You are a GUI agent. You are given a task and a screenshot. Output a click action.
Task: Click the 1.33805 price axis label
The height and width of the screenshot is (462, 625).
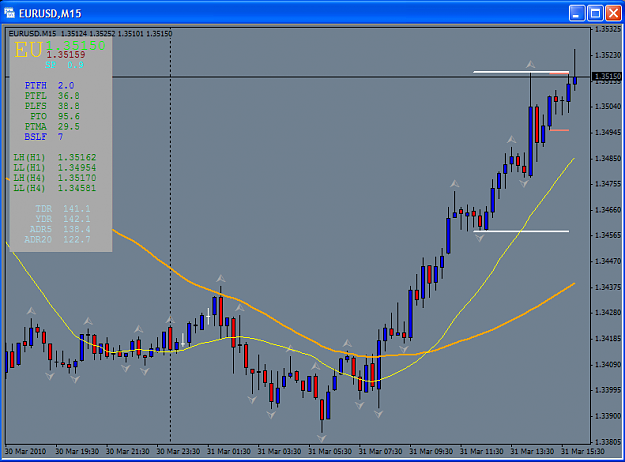tap(608, 441)
